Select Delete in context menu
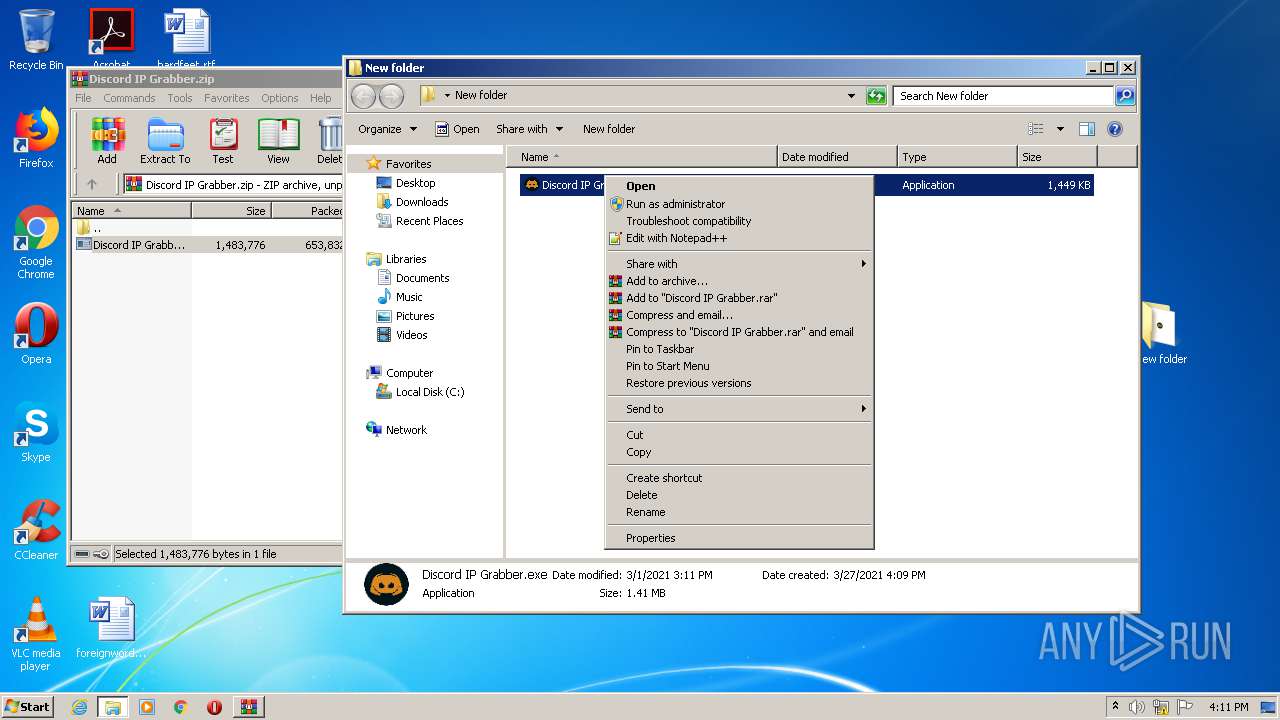 coord(739,495)
